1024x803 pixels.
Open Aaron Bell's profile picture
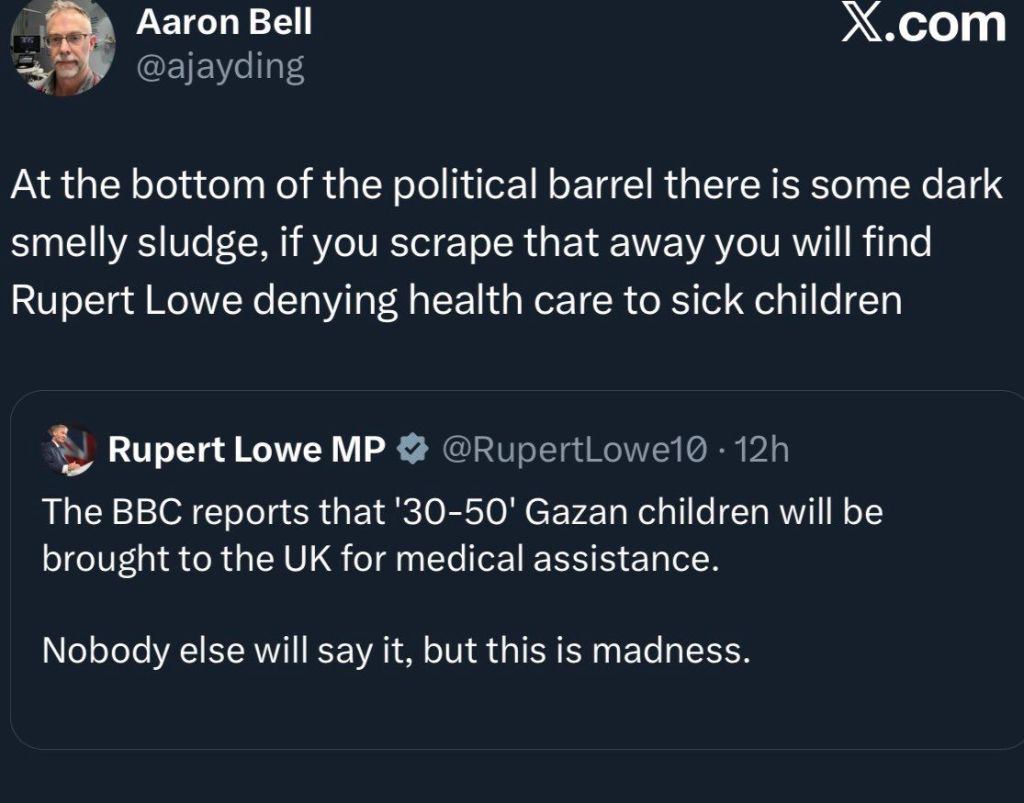point(62,48)
